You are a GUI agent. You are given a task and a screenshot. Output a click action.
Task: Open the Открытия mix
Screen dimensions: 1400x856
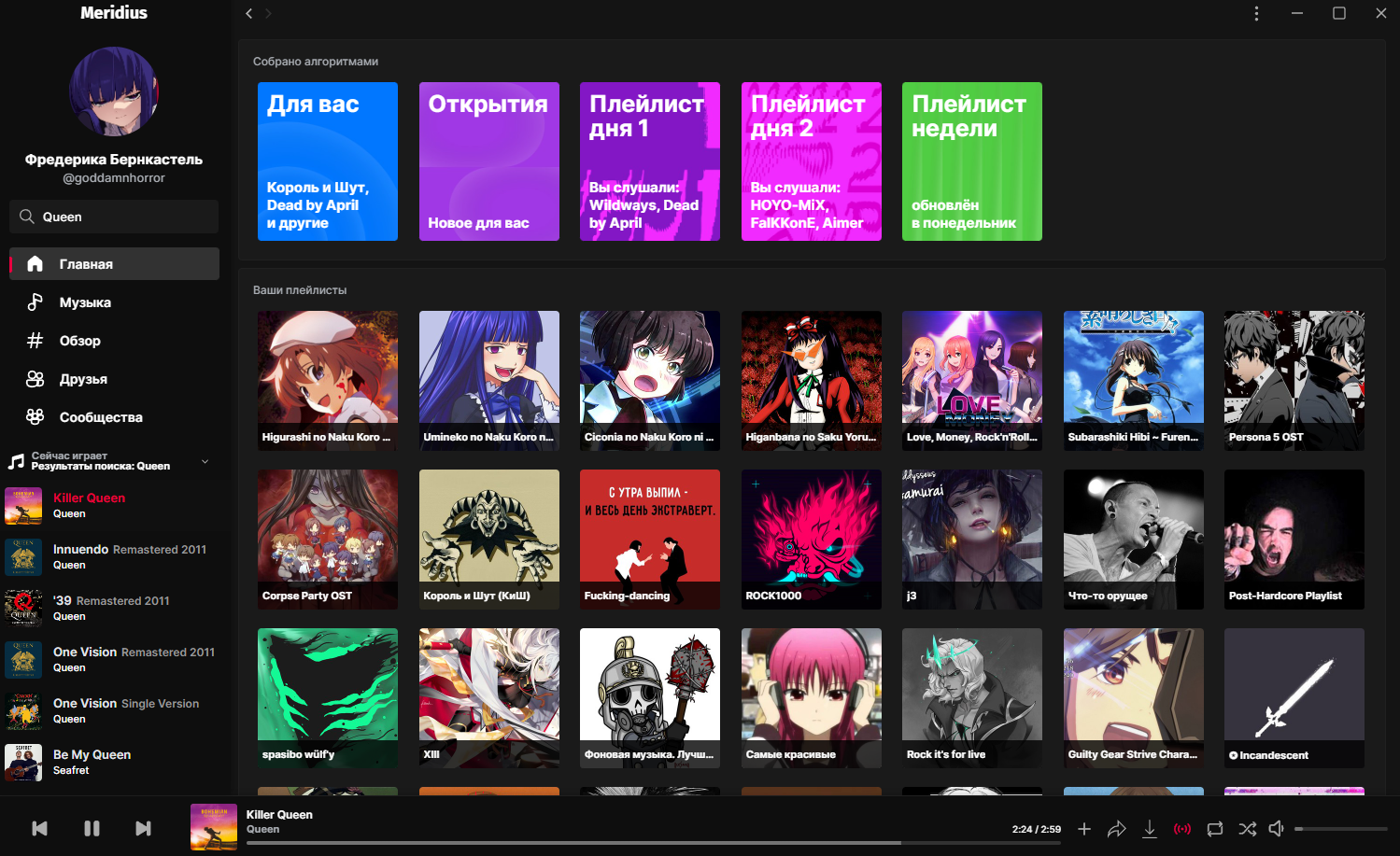pyautogui.click(x=489, y=161)
